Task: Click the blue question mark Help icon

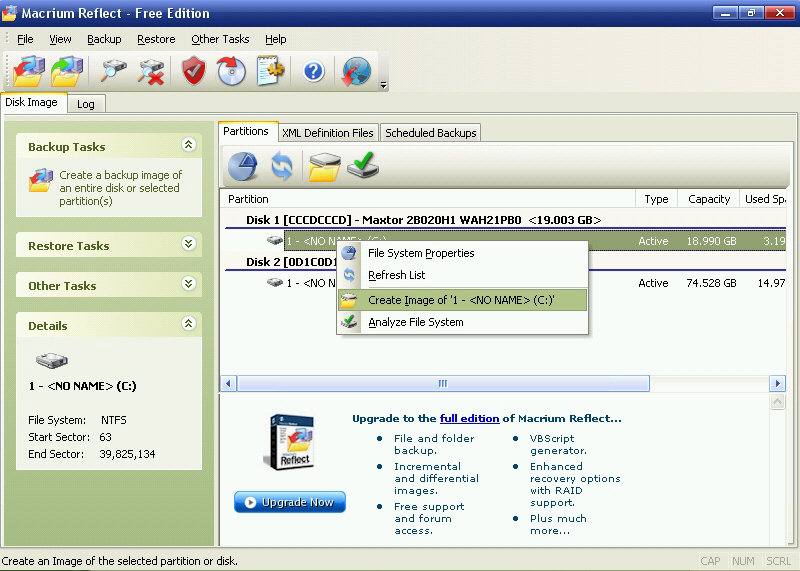Action: tap(314, 71)
